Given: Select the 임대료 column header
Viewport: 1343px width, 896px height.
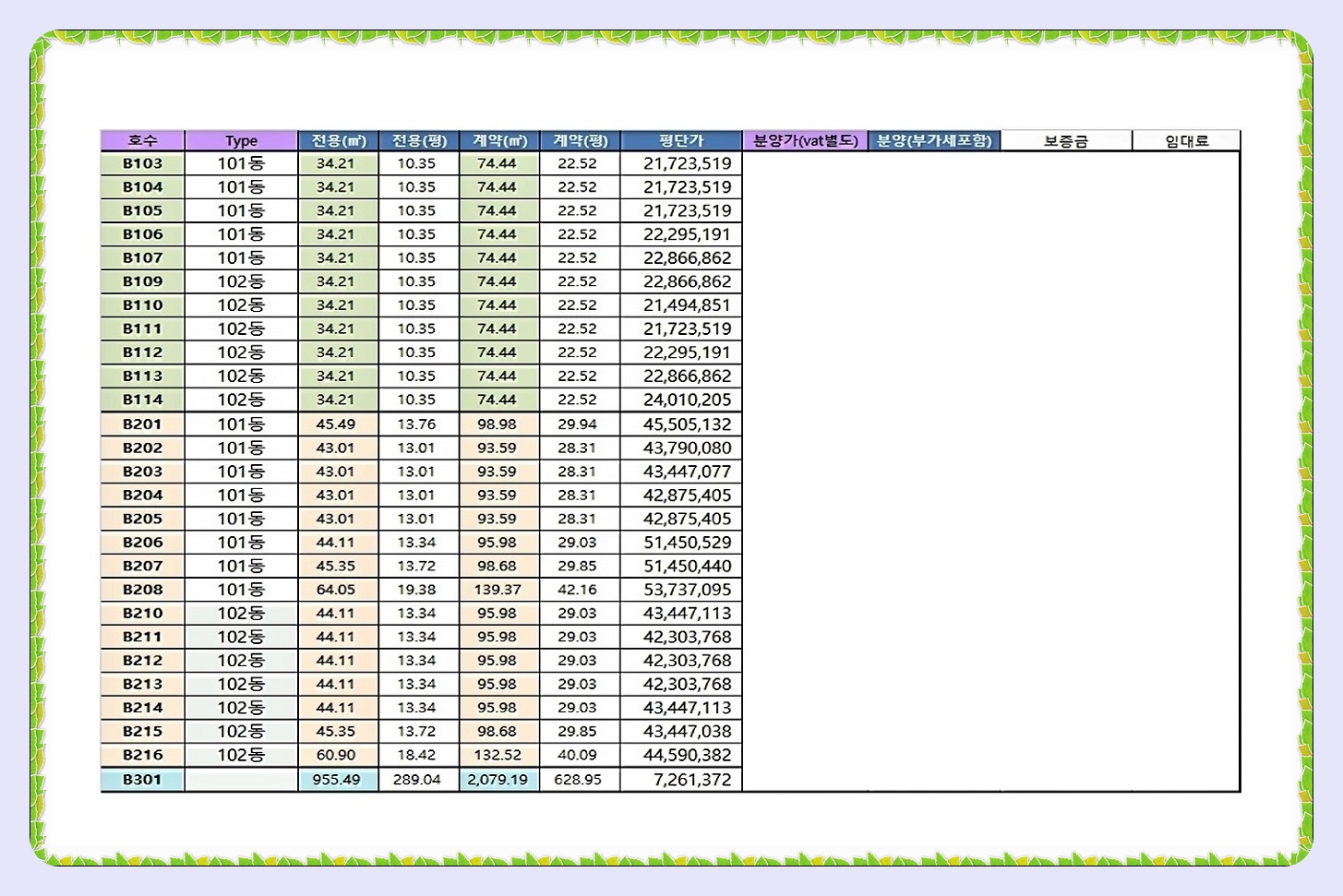Looking at the screenshot, I should pos(1186,140).
